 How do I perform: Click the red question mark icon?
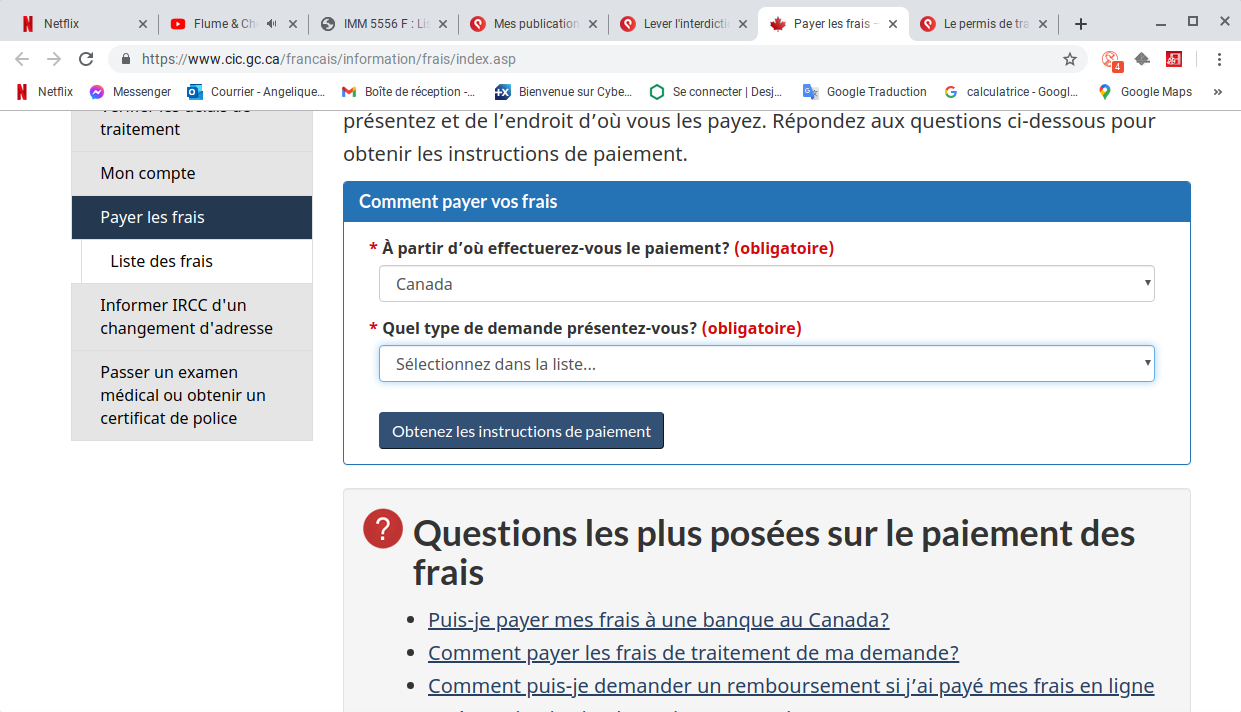(383, 529)
